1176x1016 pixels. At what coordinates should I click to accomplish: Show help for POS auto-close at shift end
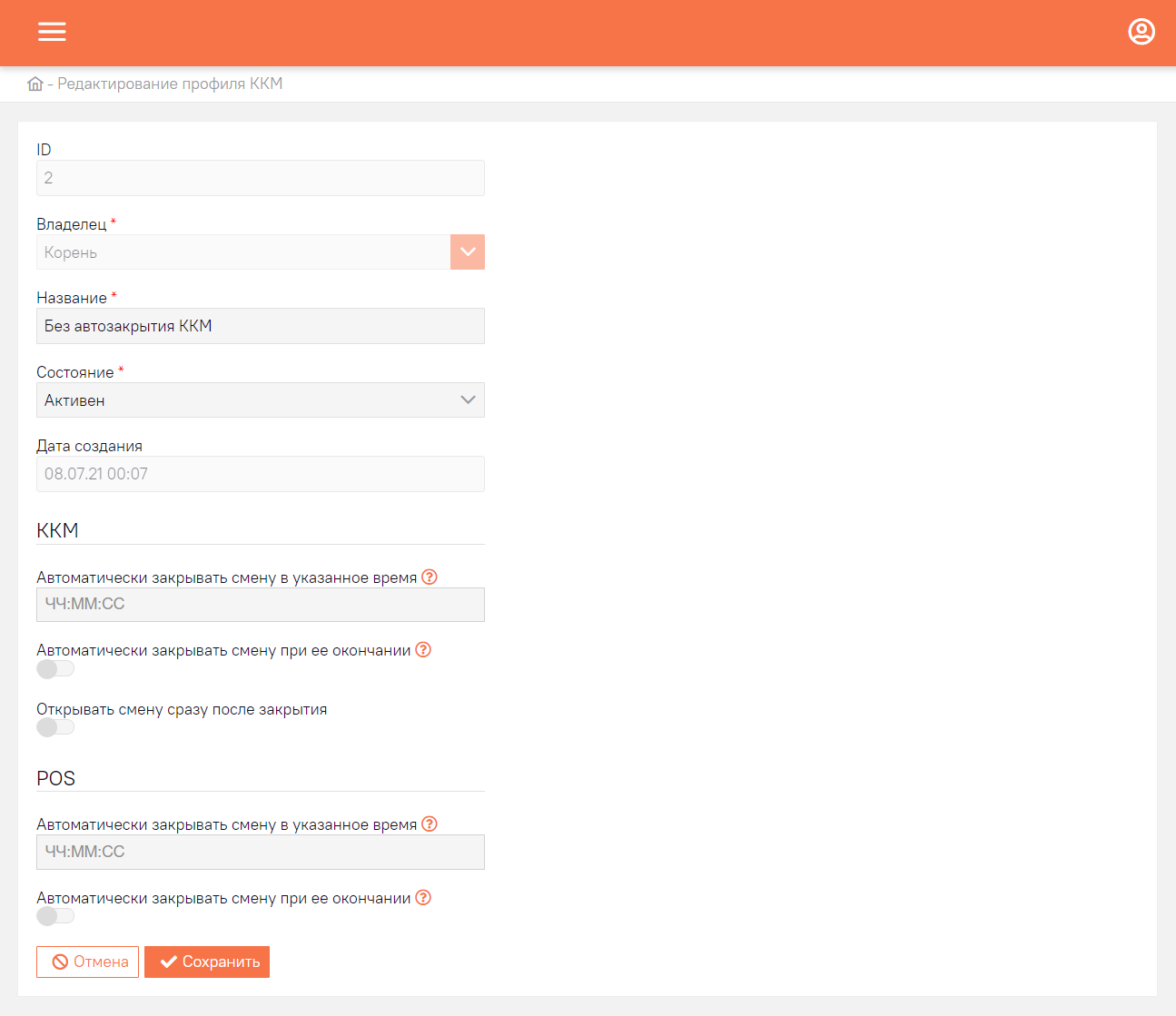(x=423, y=898)
